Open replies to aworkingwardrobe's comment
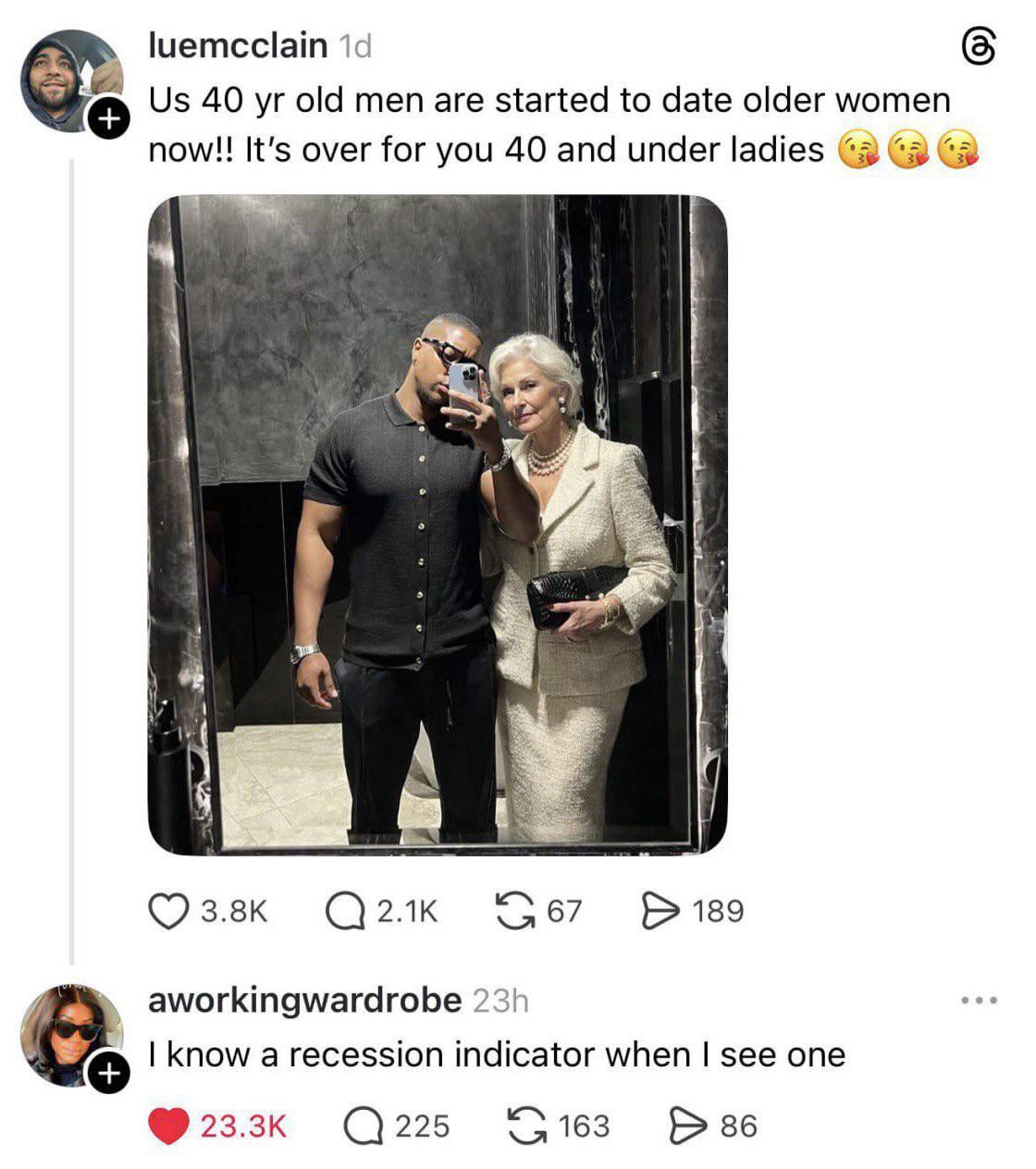 pyautogui.click(x=362, y=1126)
